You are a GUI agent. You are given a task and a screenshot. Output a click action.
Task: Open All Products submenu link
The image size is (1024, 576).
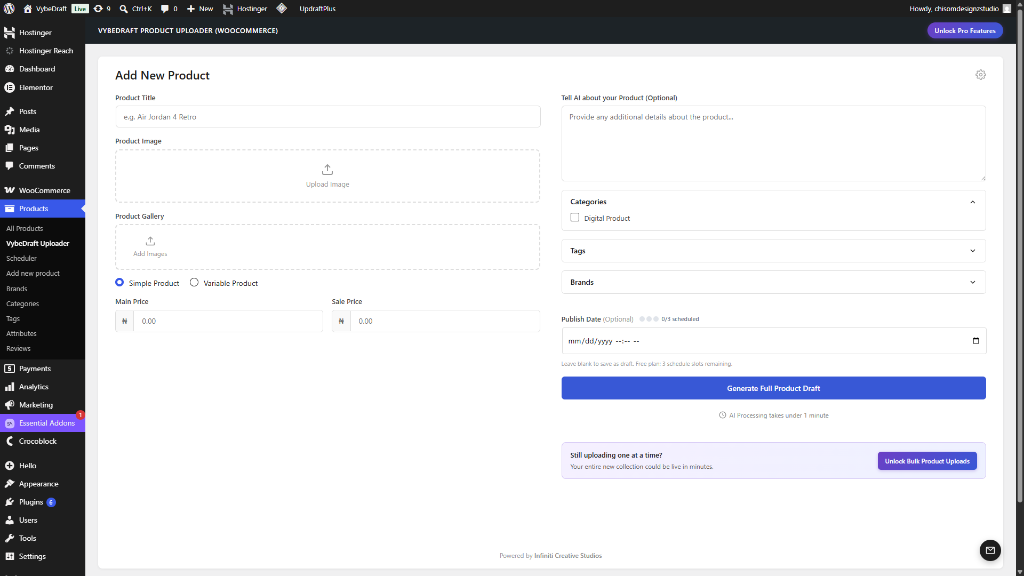pyautogui.click(x=25, y=229)
